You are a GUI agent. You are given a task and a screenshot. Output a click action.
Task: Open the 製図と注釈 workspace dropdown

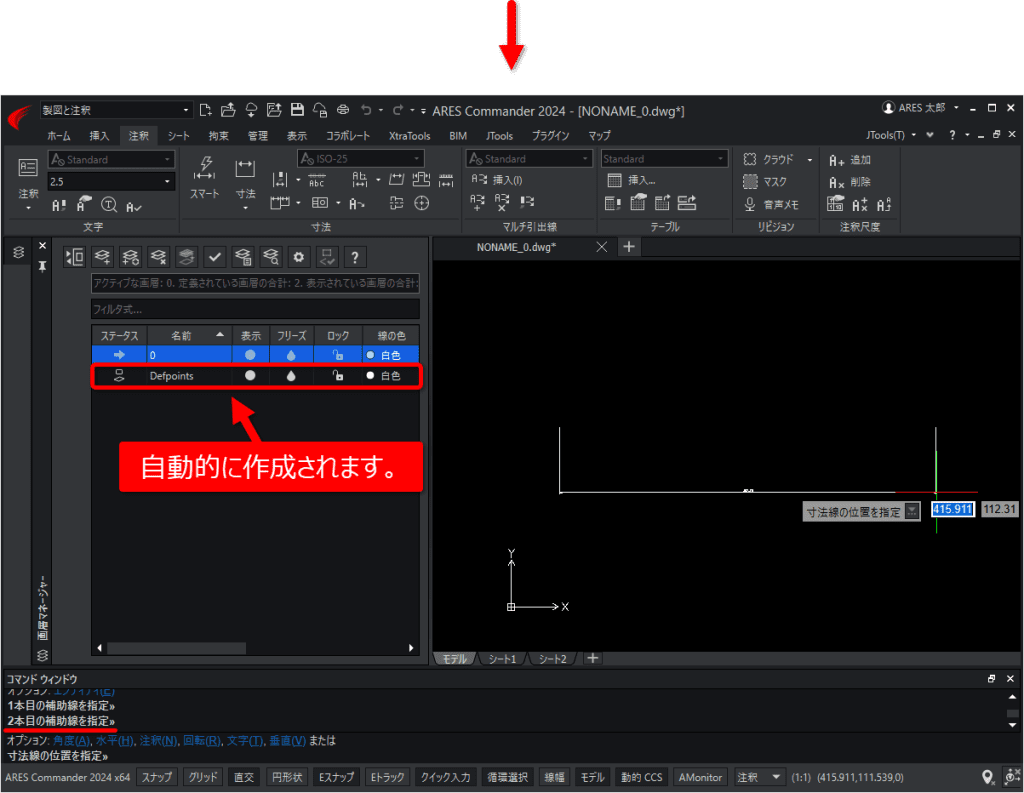(185, 110)
